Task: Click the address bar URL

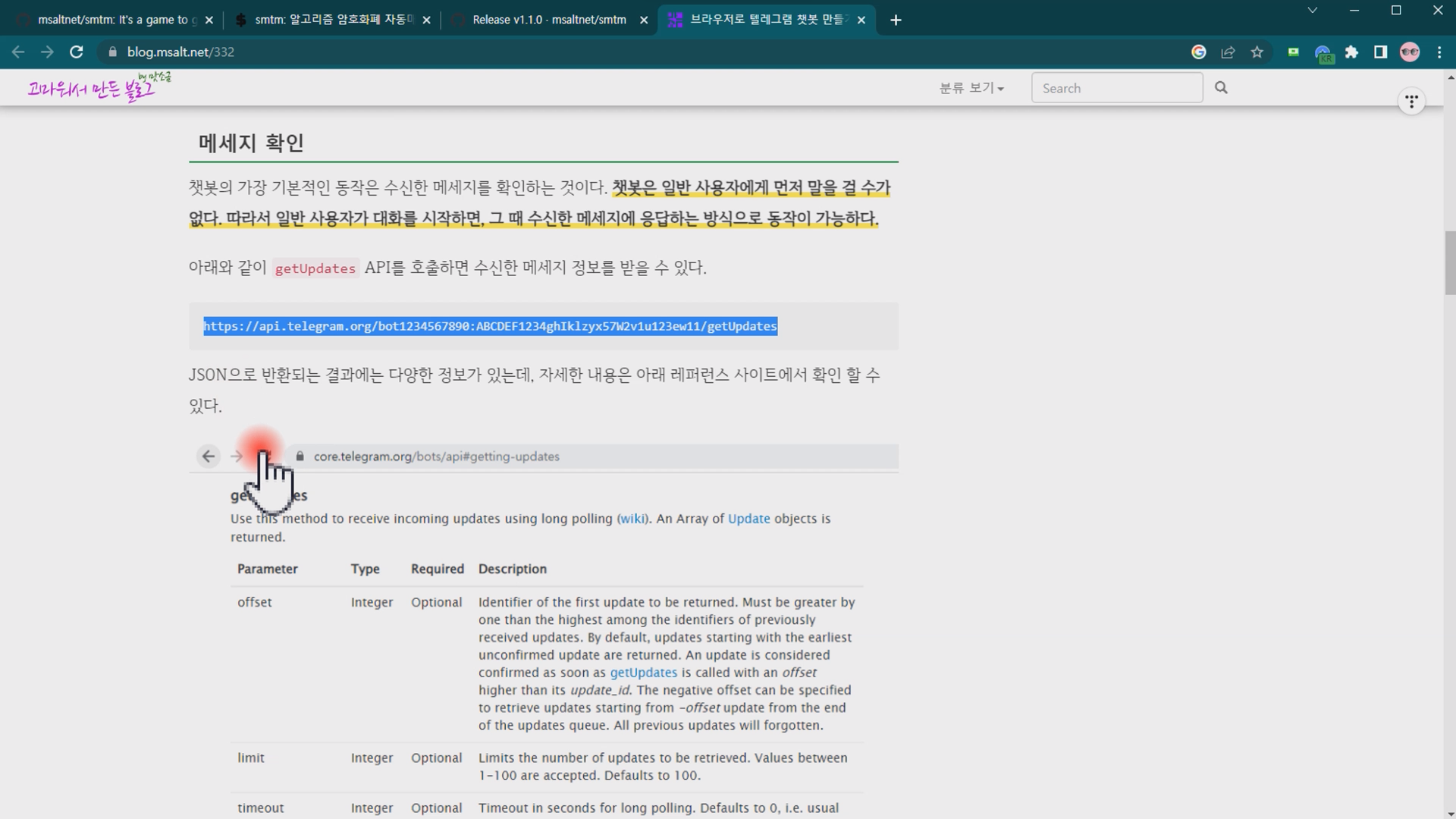Action: (180, 52)
